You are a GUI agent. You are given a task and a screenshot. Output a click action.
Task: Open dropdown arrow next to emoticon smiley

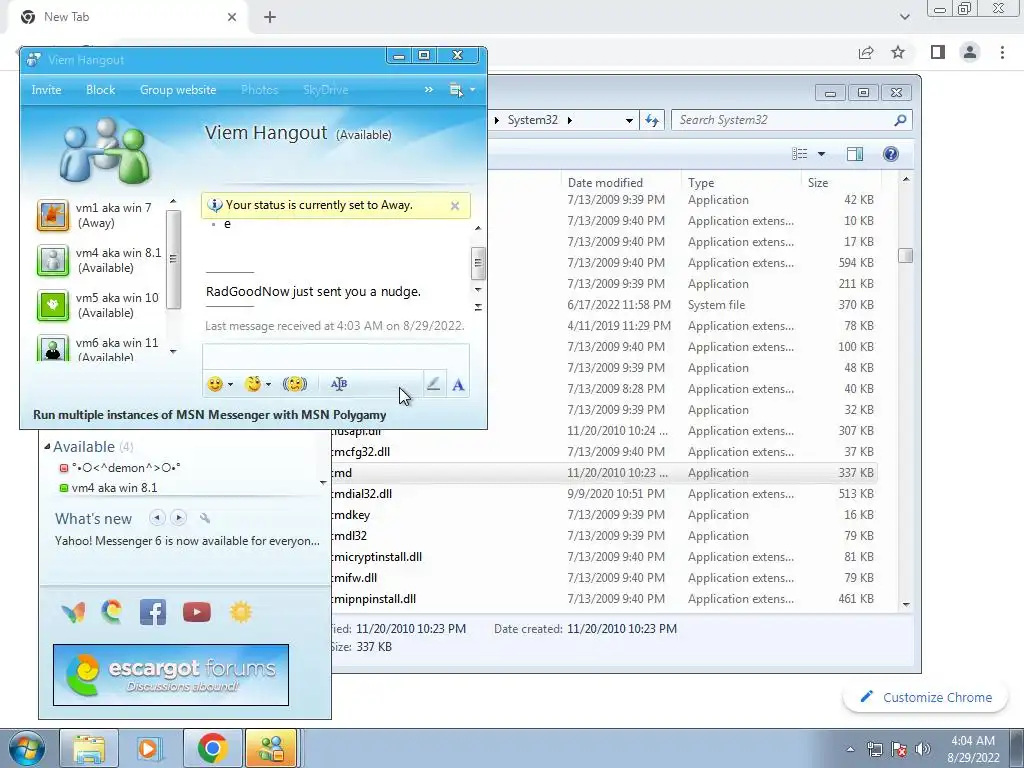(230, 385)
